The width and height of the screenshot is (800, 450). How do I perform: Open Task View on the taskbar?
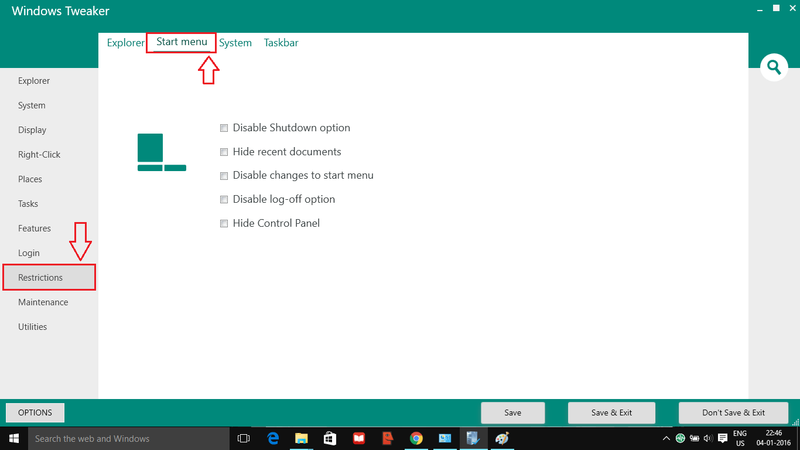click(x=243, y=438)
